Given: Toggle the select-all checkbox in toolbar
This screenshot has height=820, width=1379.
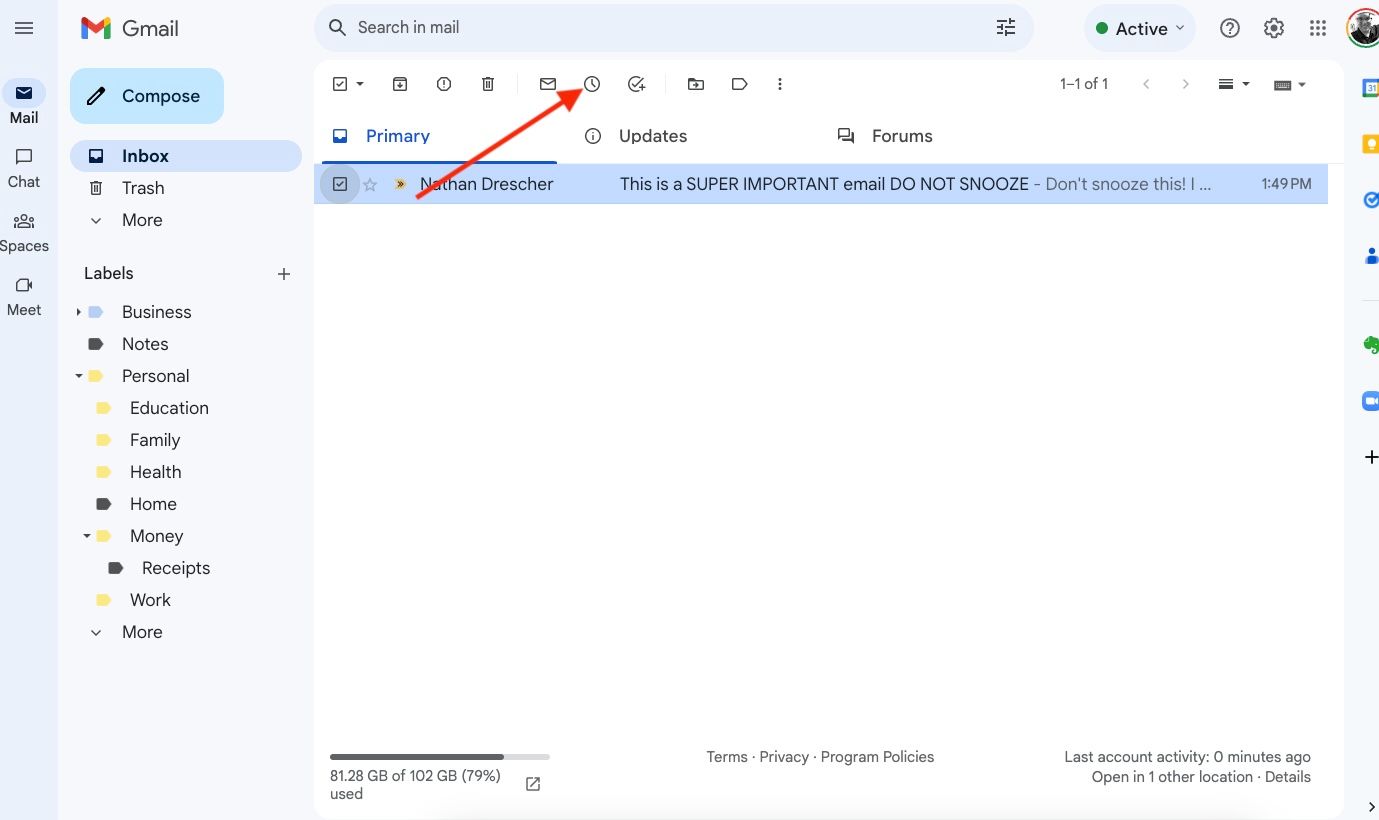Looking at the screenshot, I should (x=340, y=84).
